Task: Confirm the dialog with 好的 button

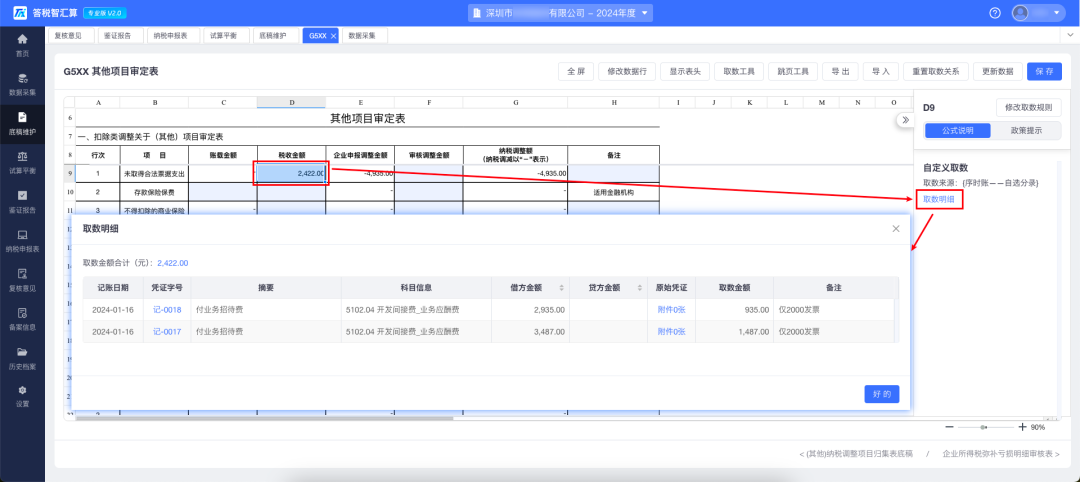Action: click(882, 394)
